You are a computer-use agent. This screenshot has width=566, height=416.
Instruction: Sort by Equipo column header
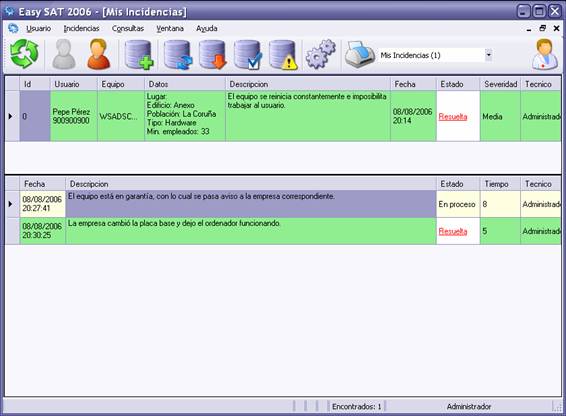(121, 84)
